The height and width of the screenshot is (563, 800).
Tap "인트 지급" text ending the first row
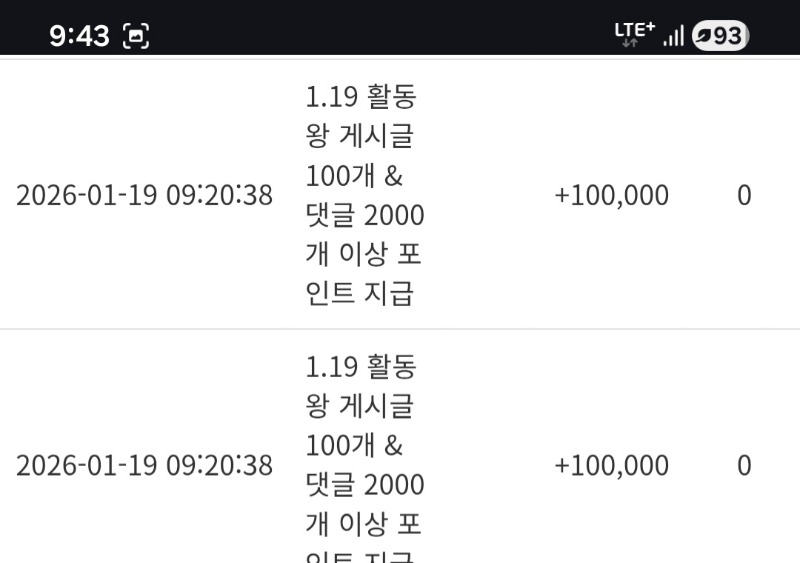(359, 294)
